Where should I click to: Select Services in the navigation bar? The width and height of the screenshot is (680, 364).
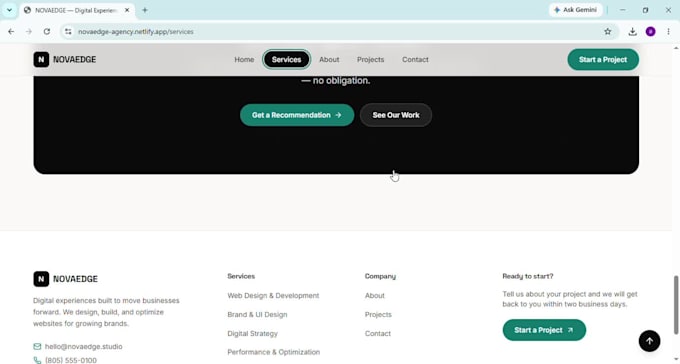point(286,59)
